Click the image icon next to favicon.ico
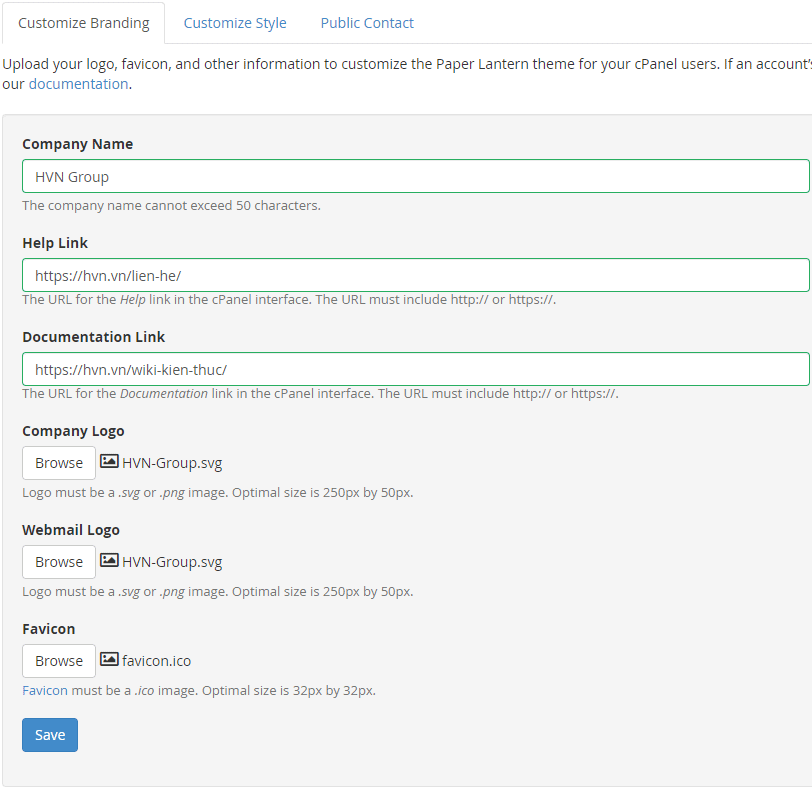Image resolution: width=812 pixels, height=790 pixels. (109, 660)
